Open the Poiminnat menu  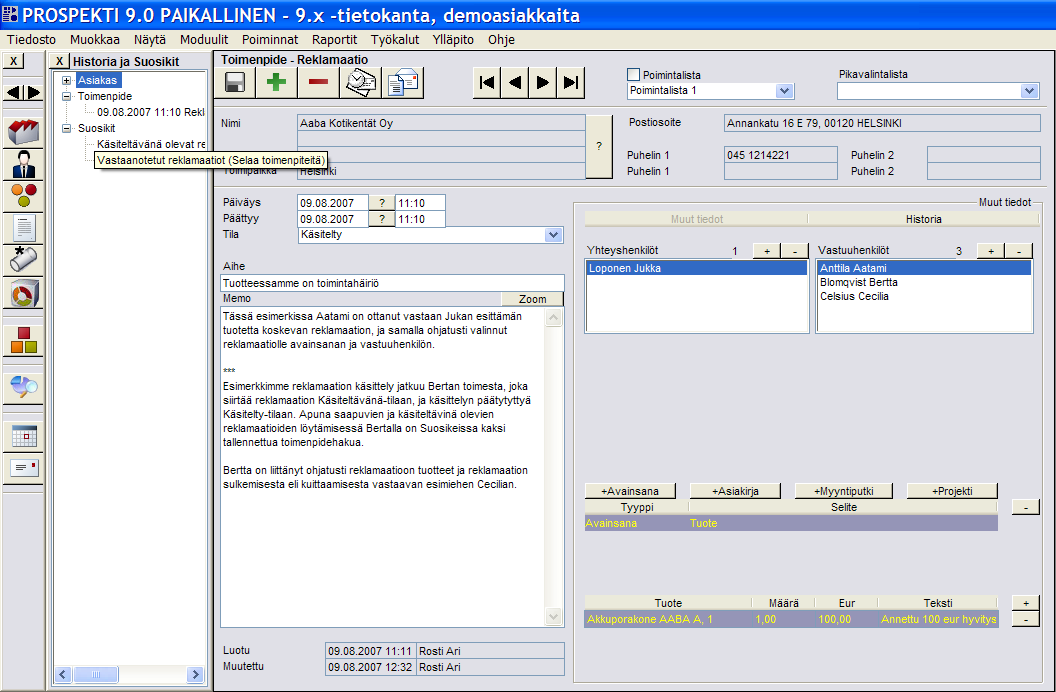pyautogui.click(x=270, y=40)
